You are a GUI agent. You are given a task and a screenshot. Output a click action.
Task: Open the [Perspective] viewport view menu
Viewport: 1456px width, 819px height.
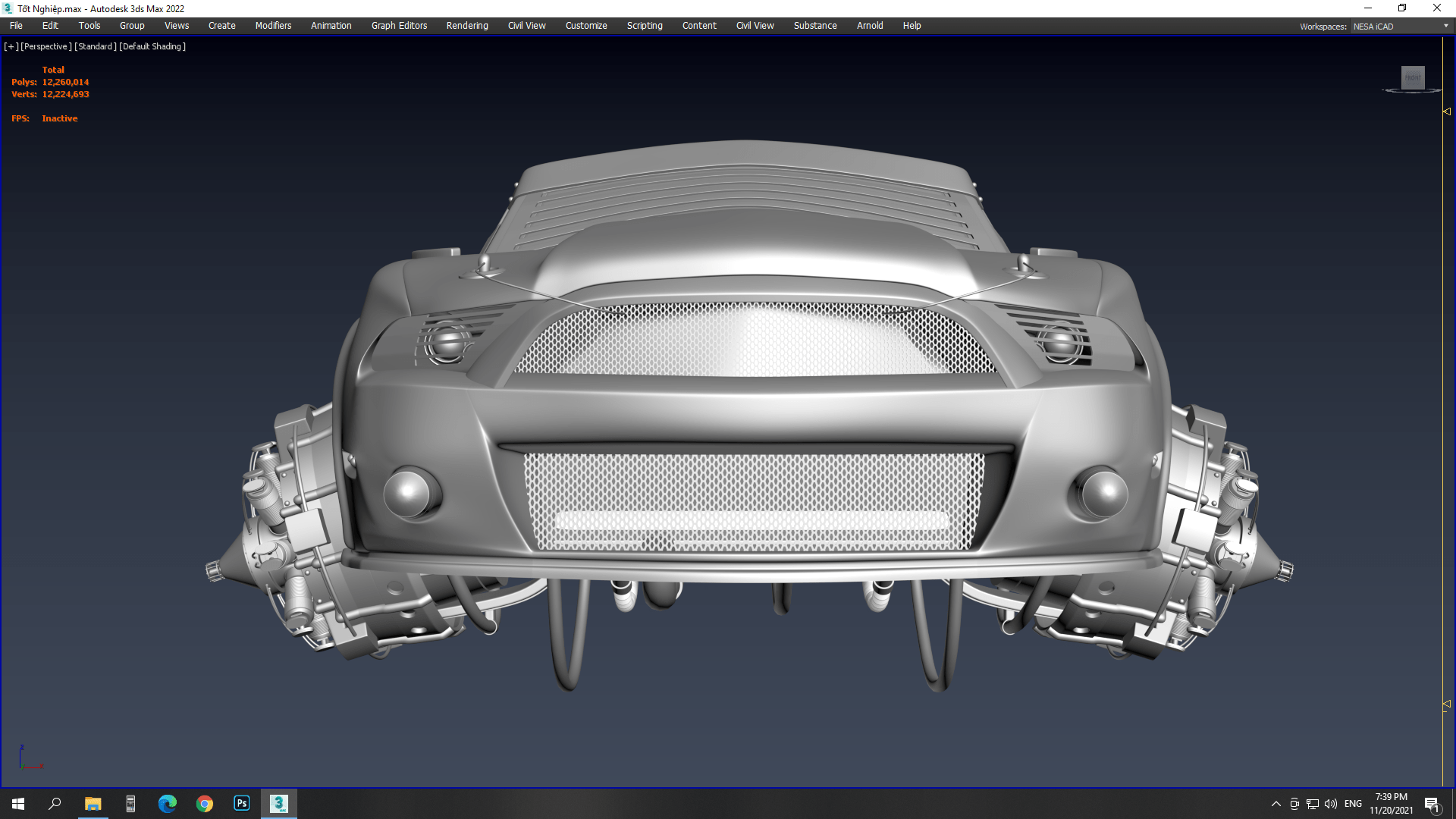coord(46,46)
